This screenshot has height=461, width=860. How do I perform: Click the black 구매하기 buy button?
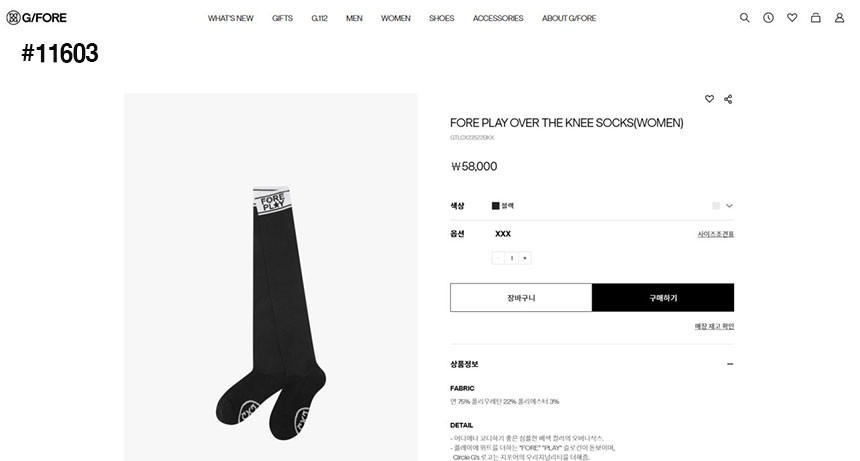[663, 298]
